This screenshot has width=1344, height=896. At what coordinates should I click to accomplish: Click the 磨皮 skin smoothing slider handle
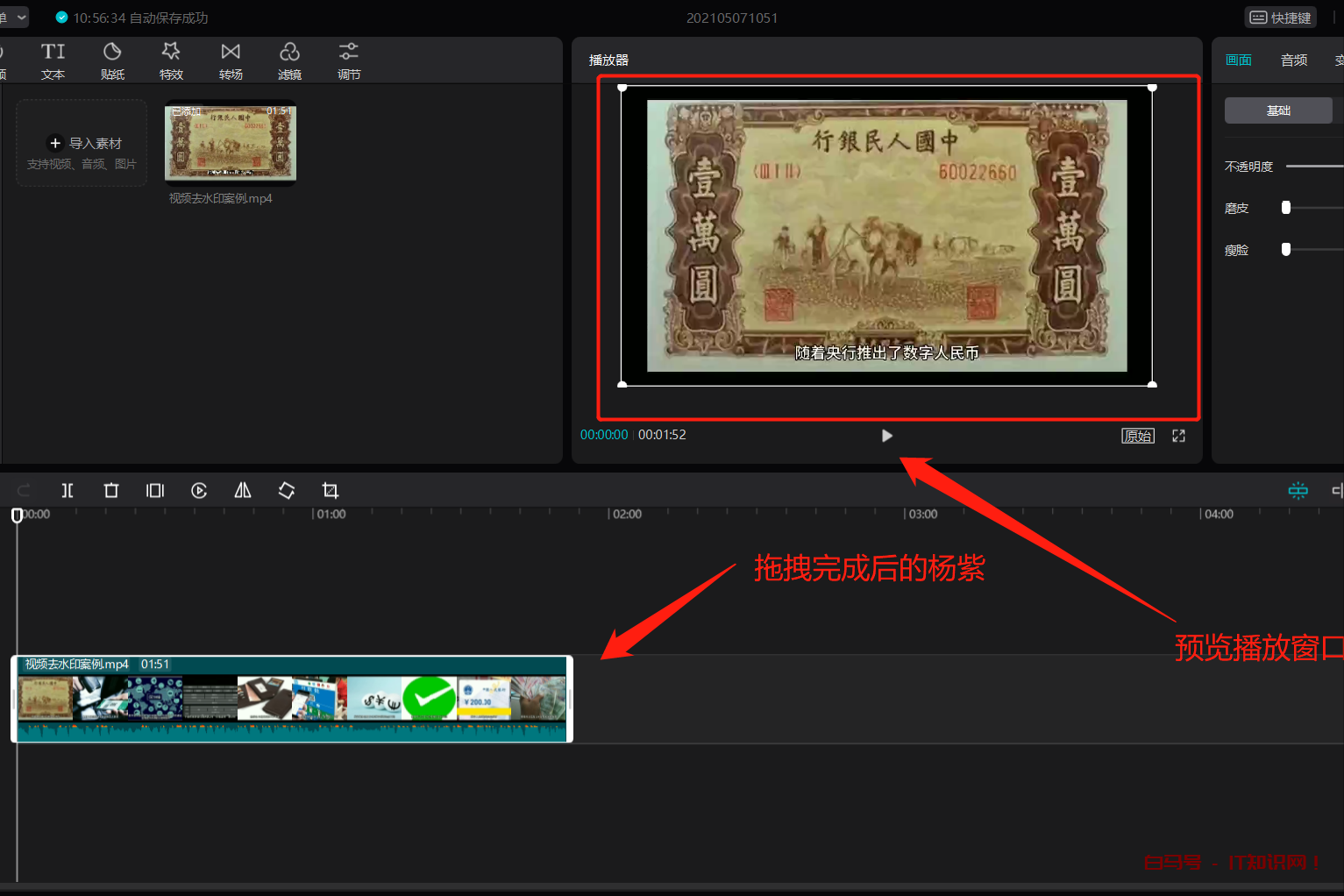coord(1286,208)
